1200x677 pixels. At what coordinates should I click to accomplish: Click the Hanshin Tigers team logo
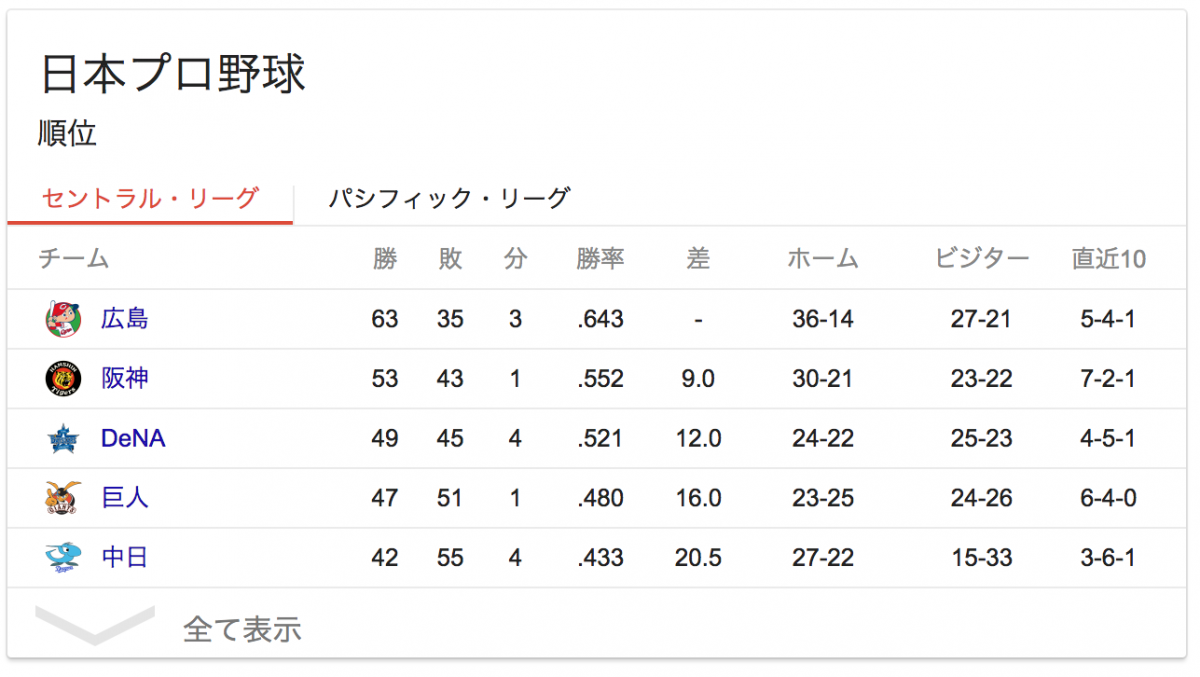[x=60, y=379]
